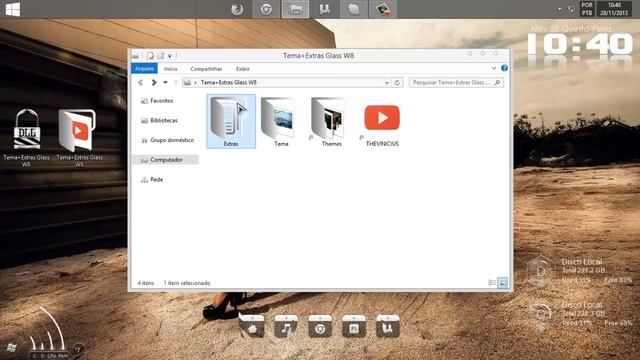Click Properties in quick access toolbar
Viewport: 640px width, 360px height.
pos(151,56)
